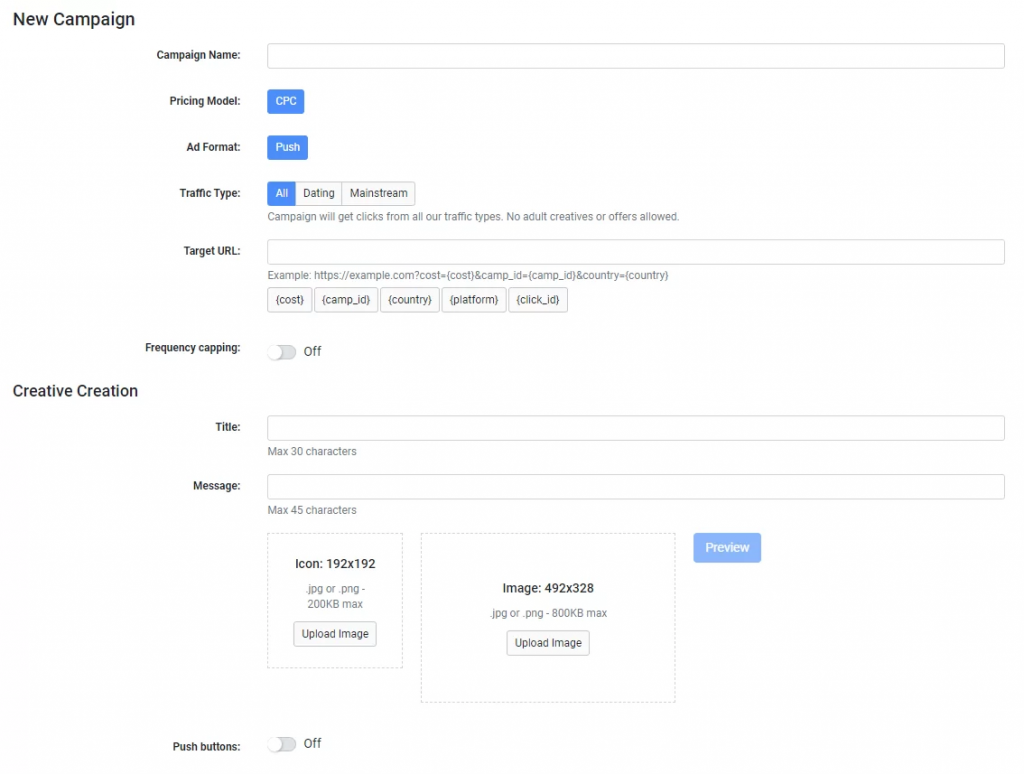Click the 'Pricing Model:' label
The height and width of the screenshot is (774, 1024).
coord(205,101)
